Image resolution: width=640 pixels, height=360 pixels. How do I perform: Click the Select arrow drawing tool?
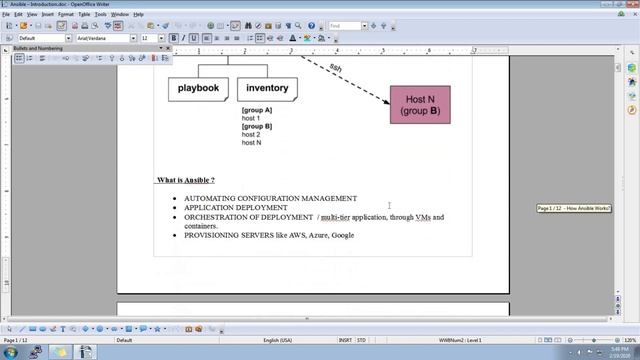(x=9, y=329)
